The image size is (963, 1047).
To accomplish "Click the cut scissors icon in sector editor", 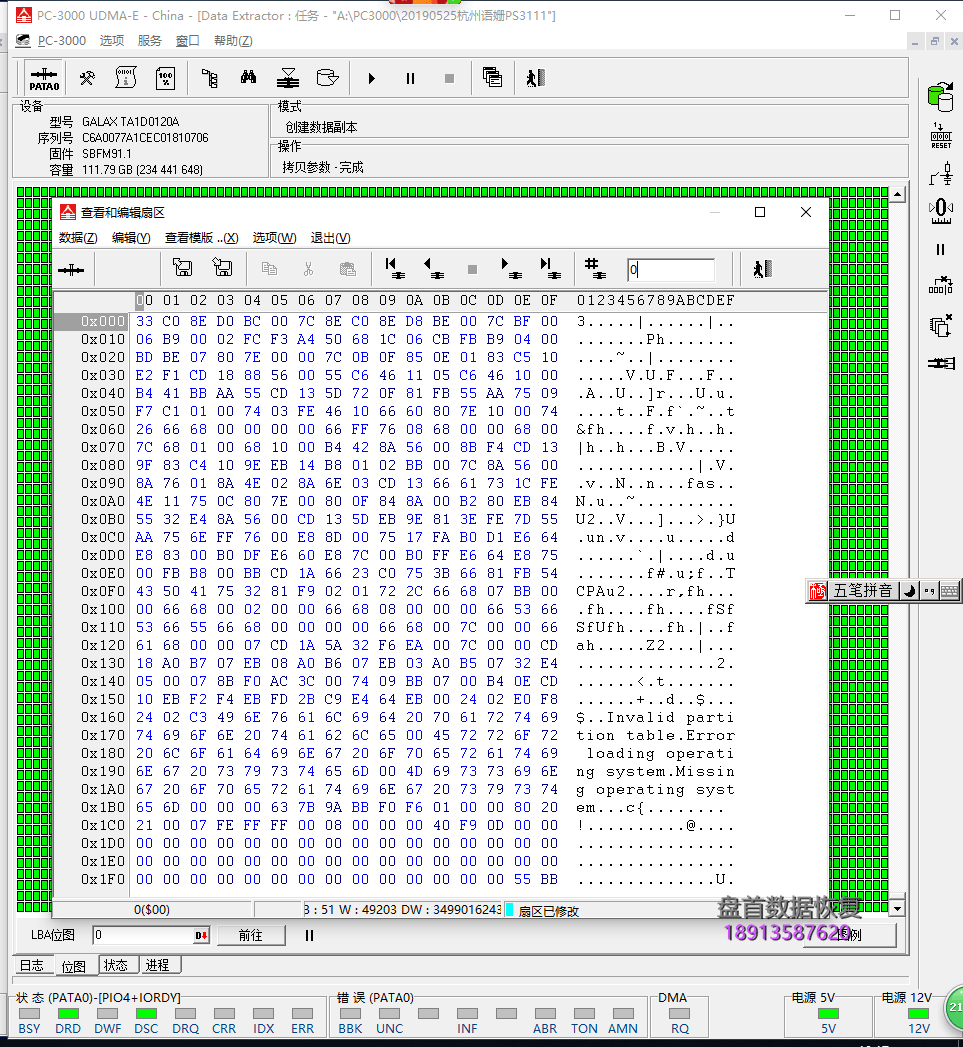I will click(308, 269).
